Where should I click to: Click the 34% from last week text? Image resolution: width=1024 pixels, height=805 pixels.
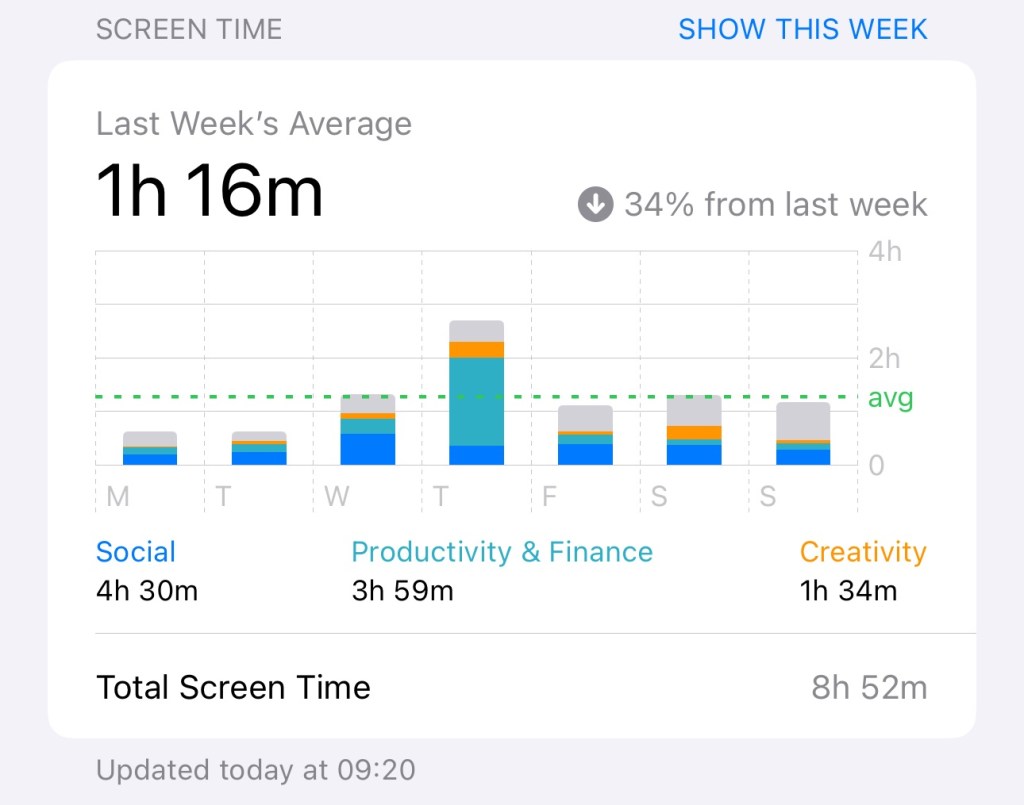coord(775,205)
